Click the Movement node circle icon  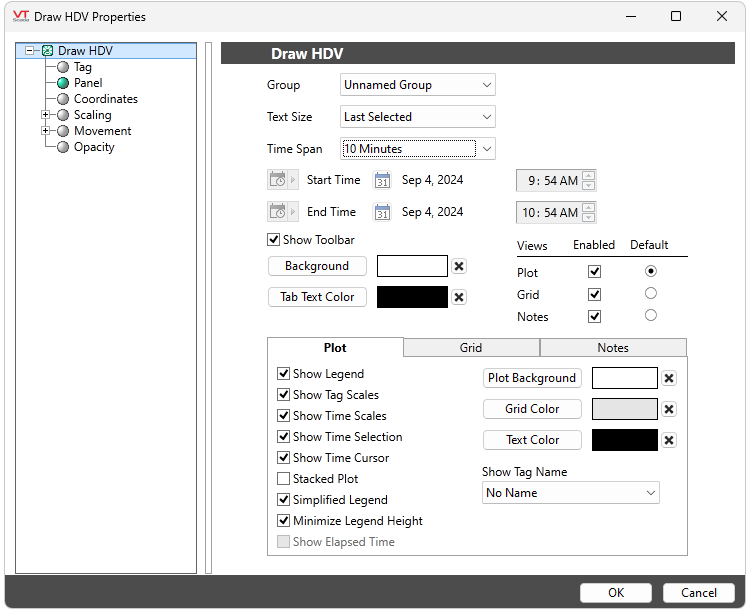pyautogui.click(x=63, y=131)
